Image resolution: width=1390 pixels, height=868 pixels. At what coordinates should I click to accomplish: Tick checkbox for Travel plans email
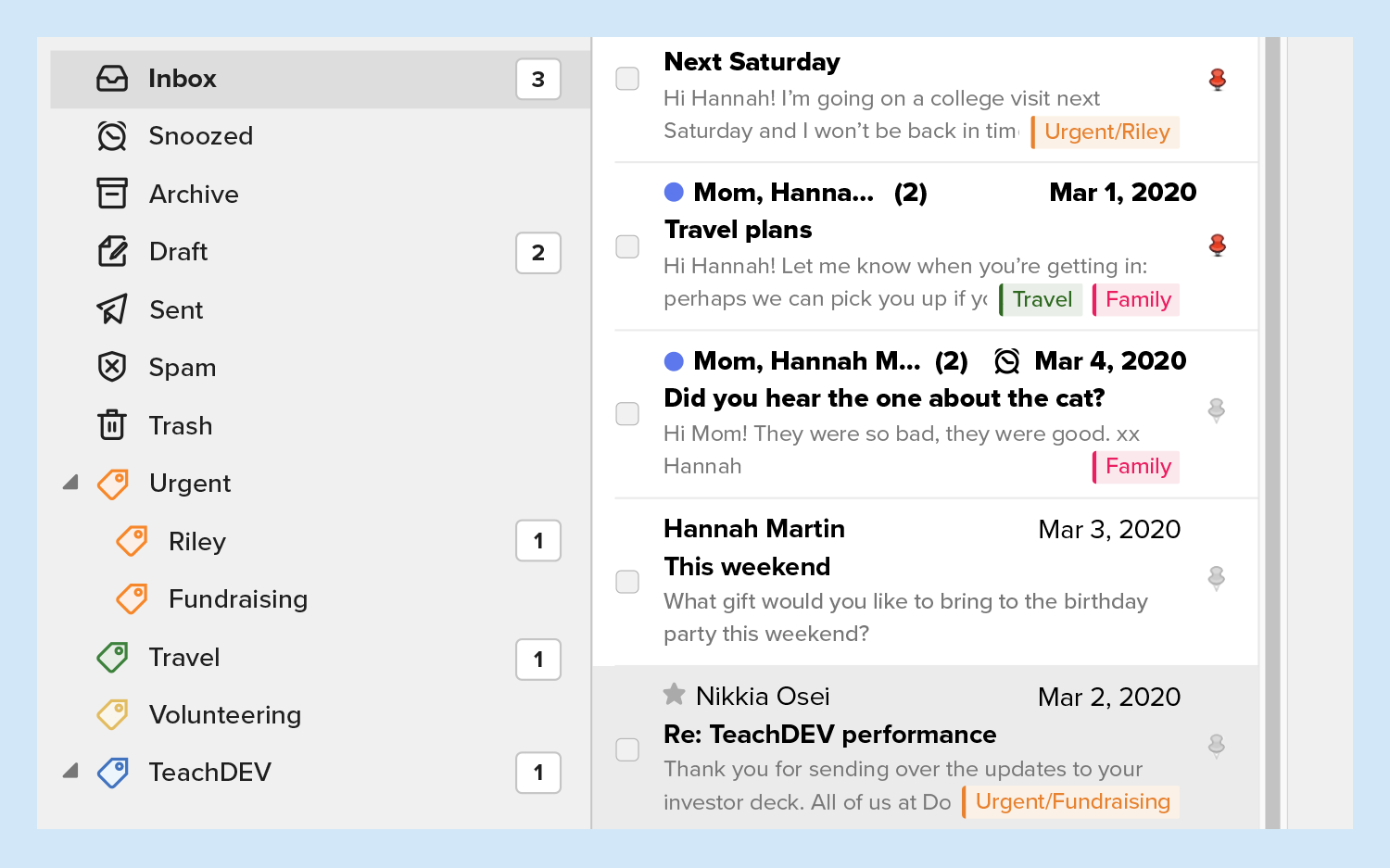(x=627, y=246)
